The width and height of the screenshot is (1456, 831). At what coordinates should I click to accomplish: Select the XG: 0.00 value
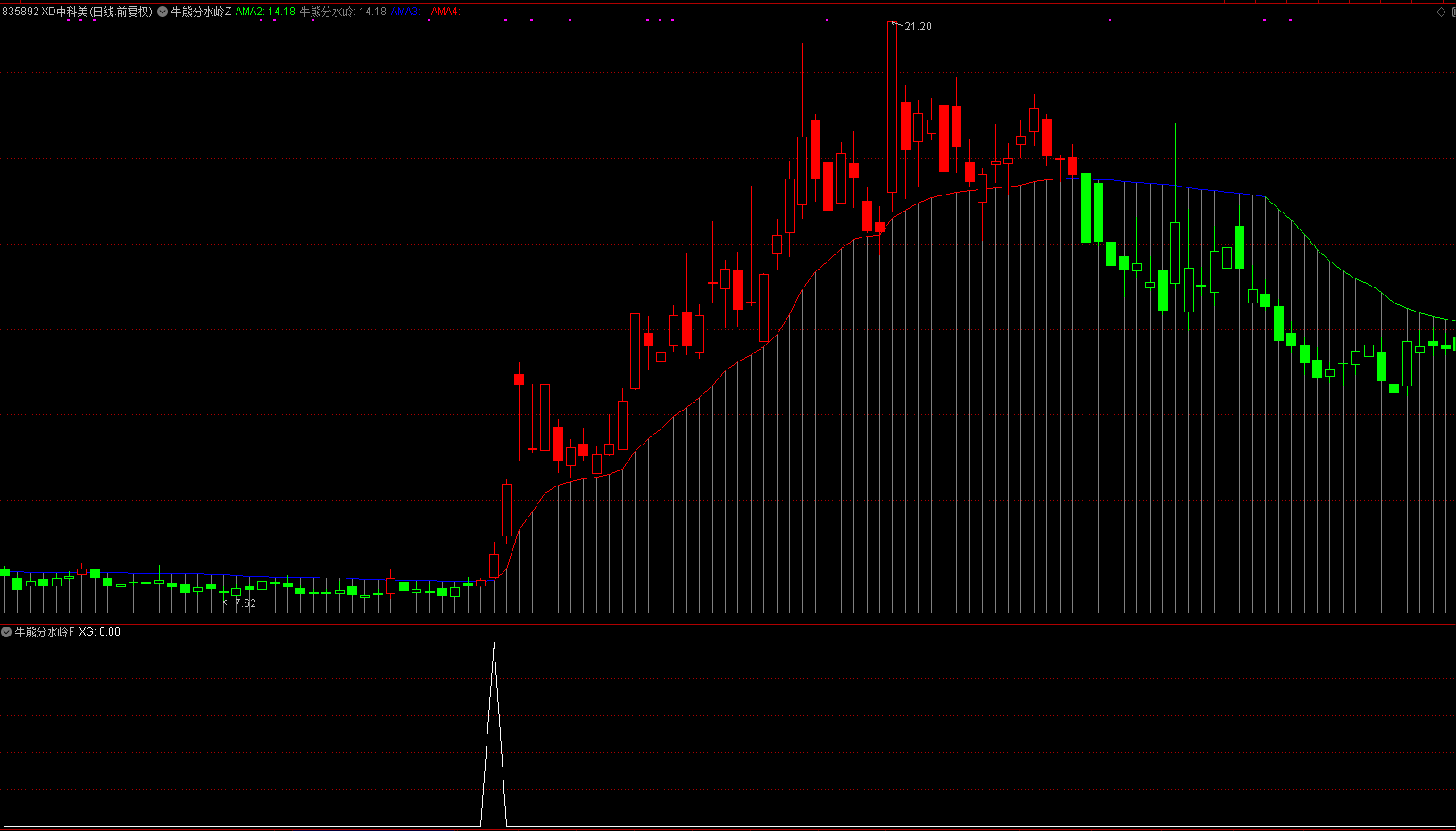(99, 632)
